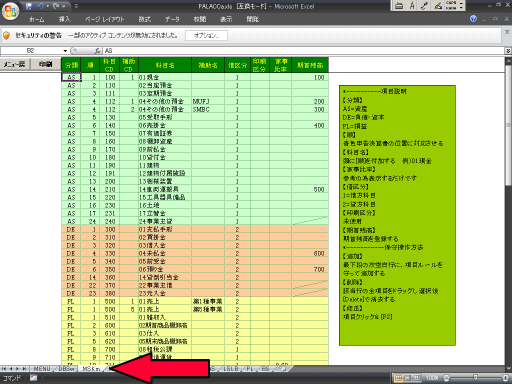Click the オプション security options button
The width and height of the screenshot is (512, 384).
click(x=206, y=35)
